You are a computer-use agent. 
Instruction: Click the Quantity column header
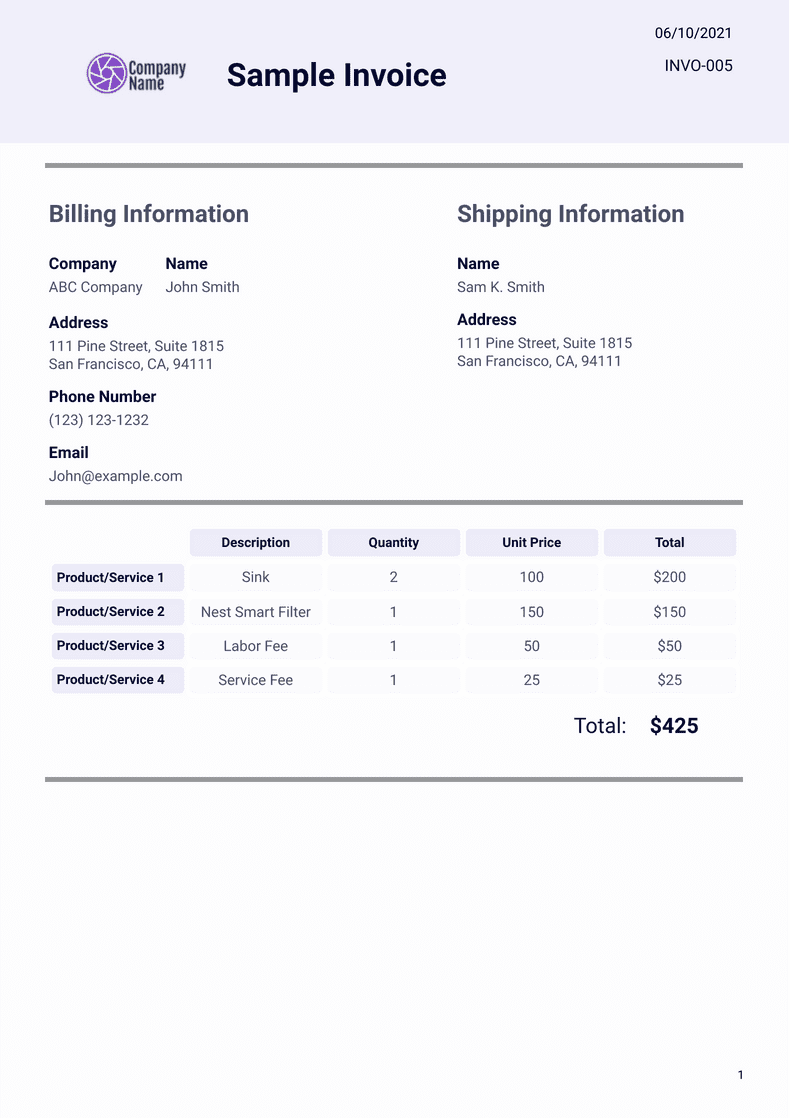(394, 543)
